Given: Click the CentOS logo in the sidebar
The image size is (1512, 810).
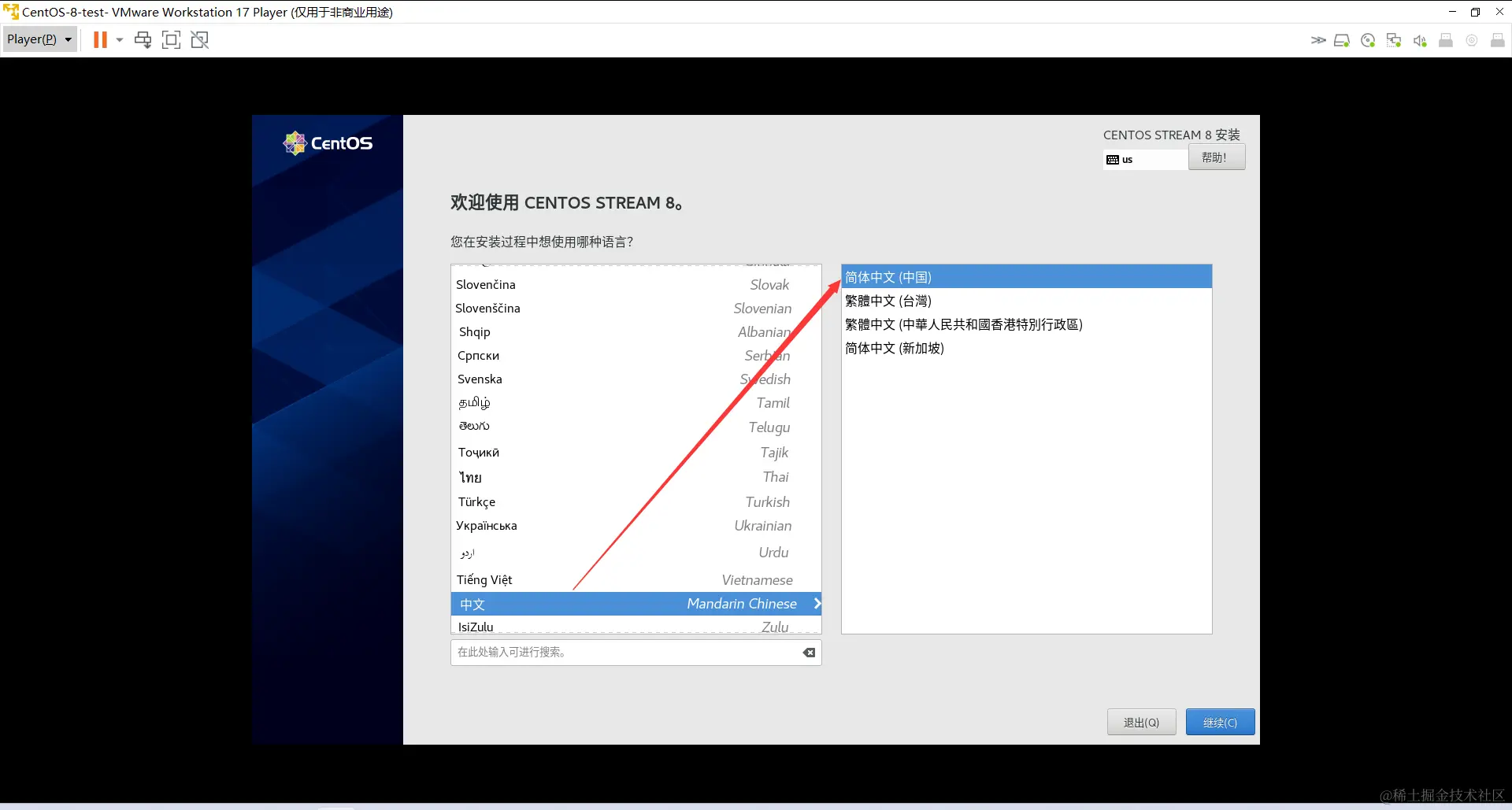Looking at the screenshot, I should click(x=328, y=143).
